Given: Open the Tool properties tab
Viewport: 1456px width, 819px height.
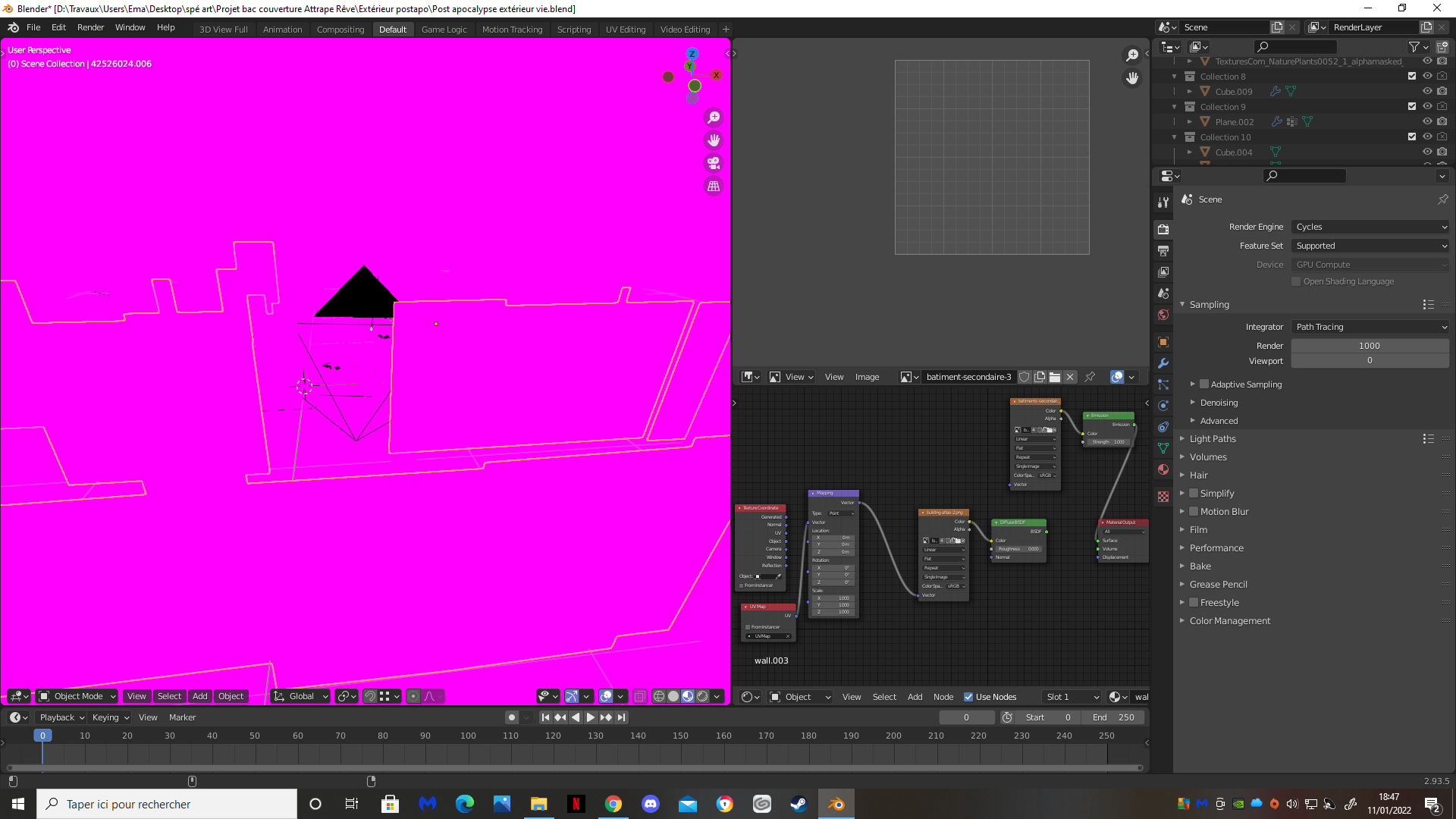Looking at the screenshot, I should click(x=1163, y=202).
